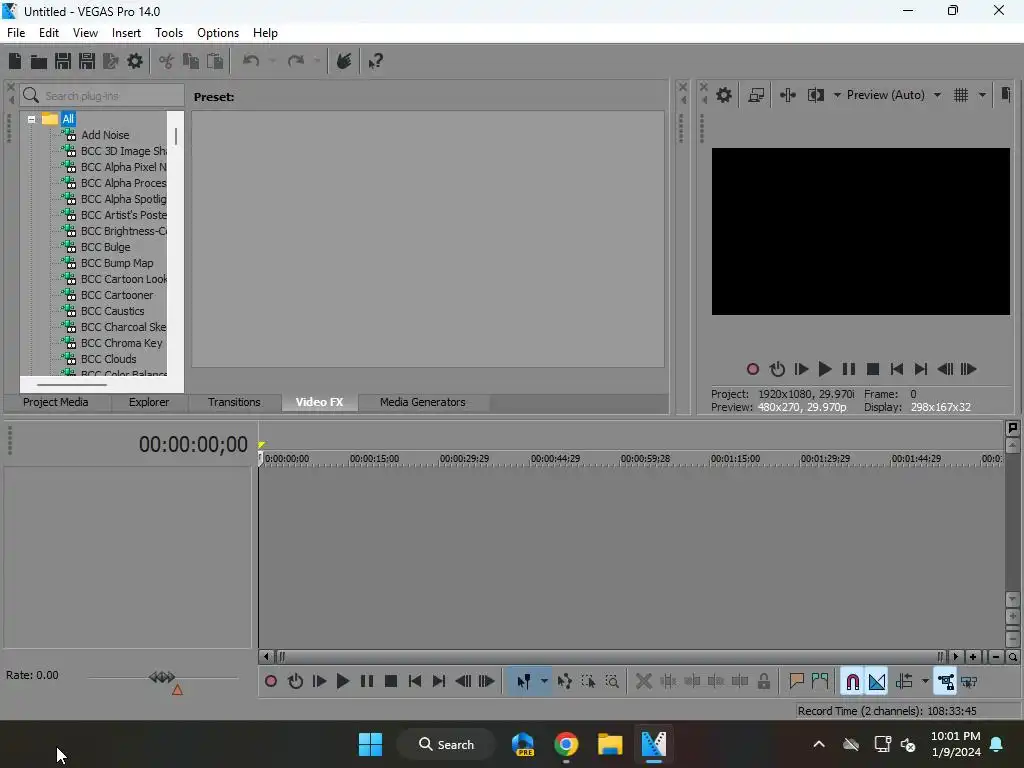The width and height of the screenshot is (1024, 768).
Task: Play from the timeline transport bar
Action: (343, 682)
